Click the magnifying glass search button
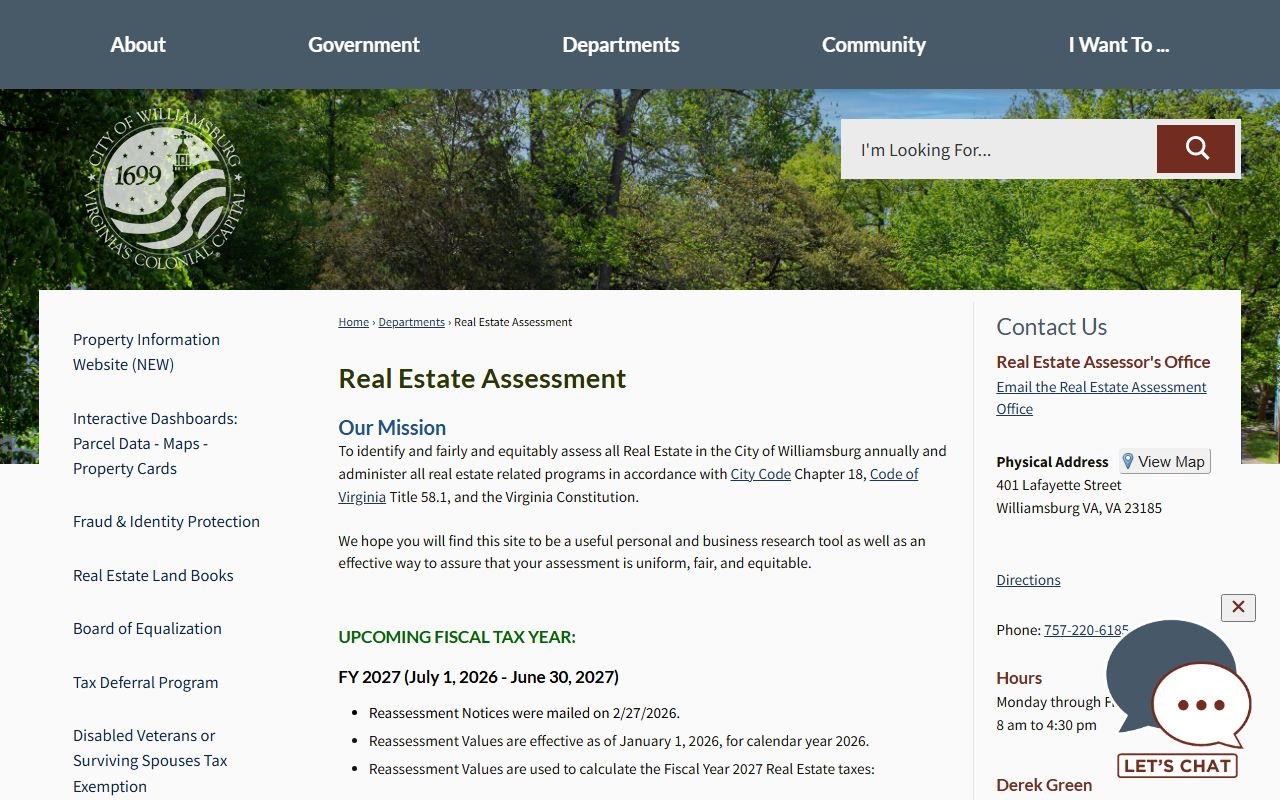This screenshot has width=1280, height=800. coord(1196,149)
